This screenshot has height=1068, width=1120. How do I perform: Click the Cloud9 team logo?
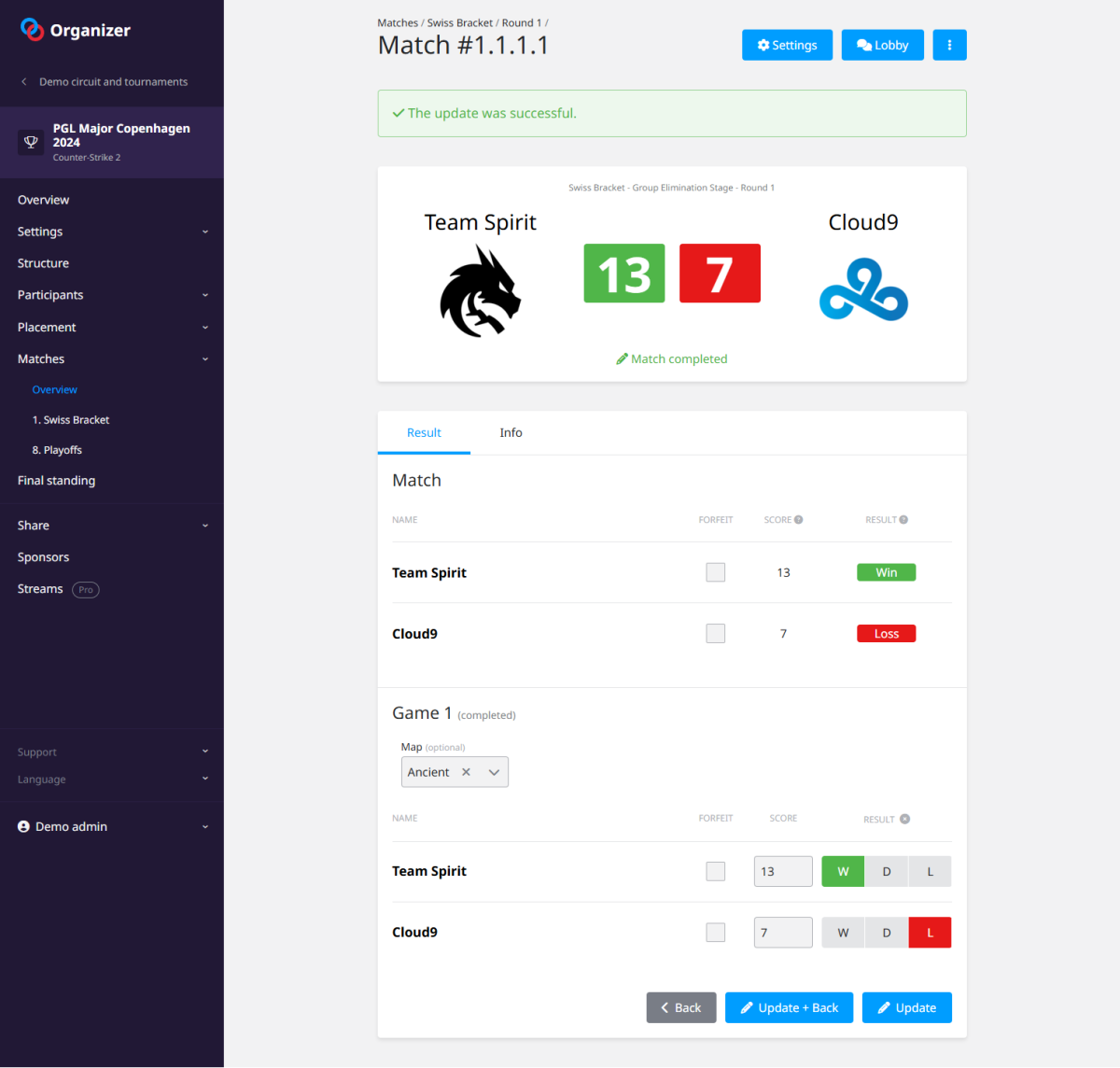tap(863, 289)
